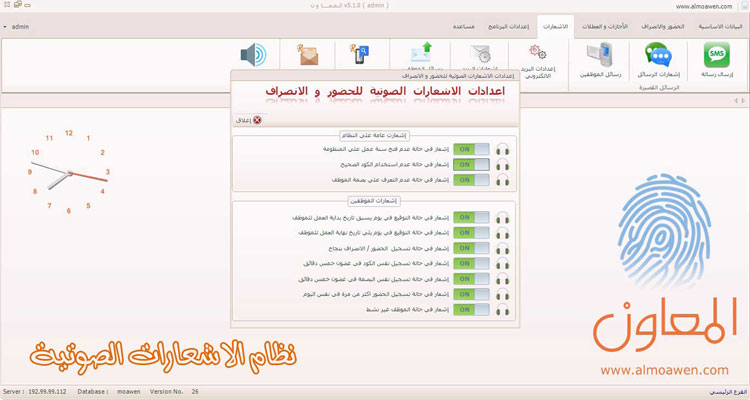Image resolution: width=750 pixels, height=400 pixels.
Task: Play headphones for يلي تاريخ نهاية العمل
Action: pyautogui.click(x=502, y=233)
